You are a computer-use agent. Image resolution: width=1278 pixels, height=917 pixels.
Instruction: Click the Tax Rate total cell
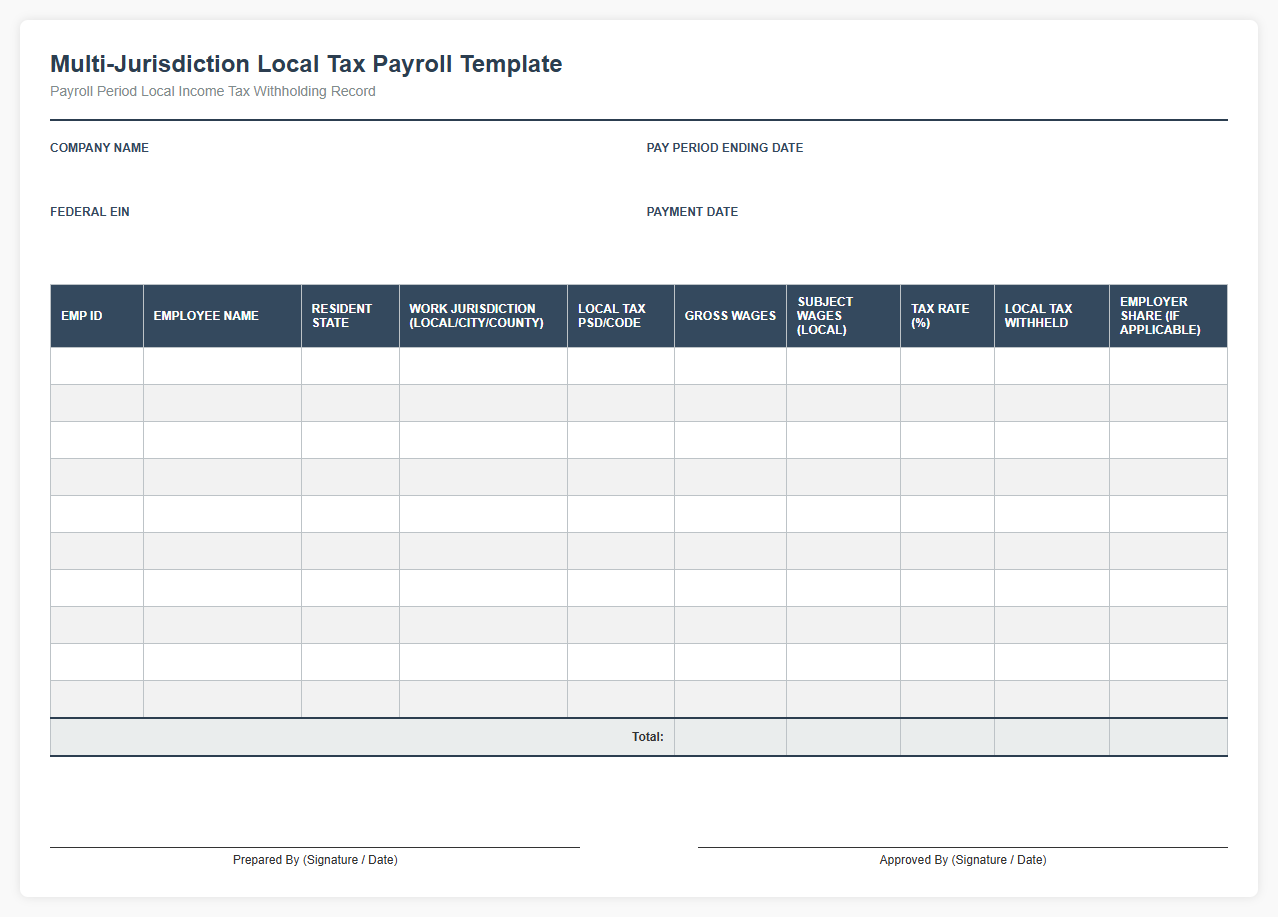click(x=947, y=737)
